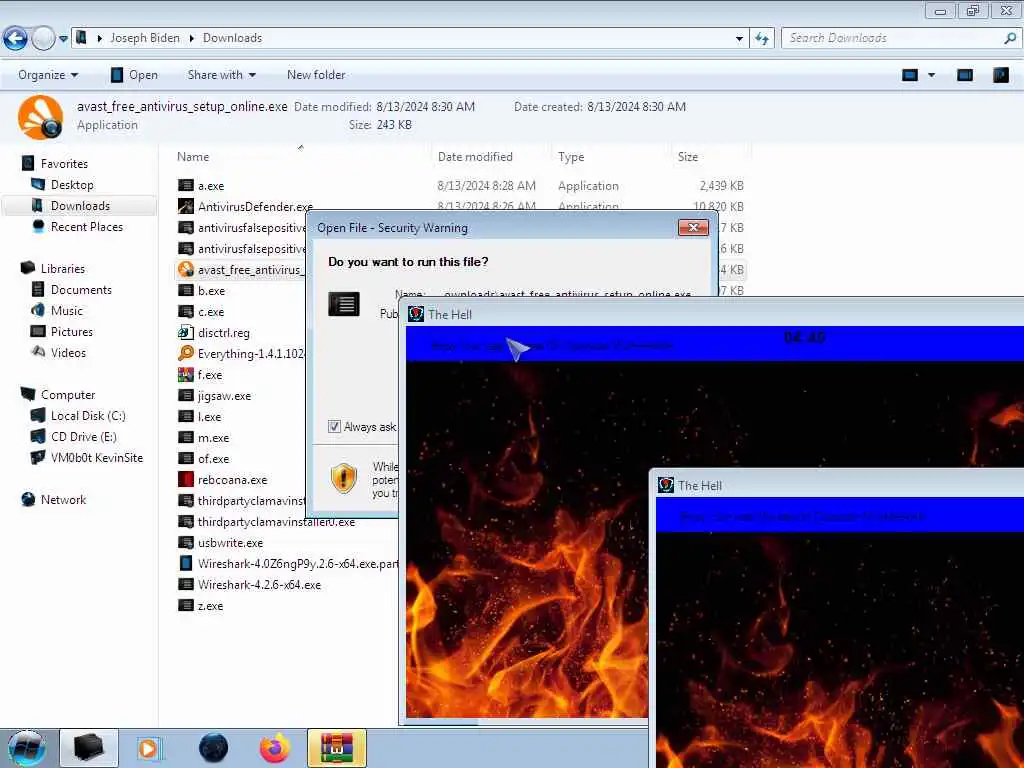
Task: Select the rebcoana.exe file icon
Action: (x=186, y=479)
